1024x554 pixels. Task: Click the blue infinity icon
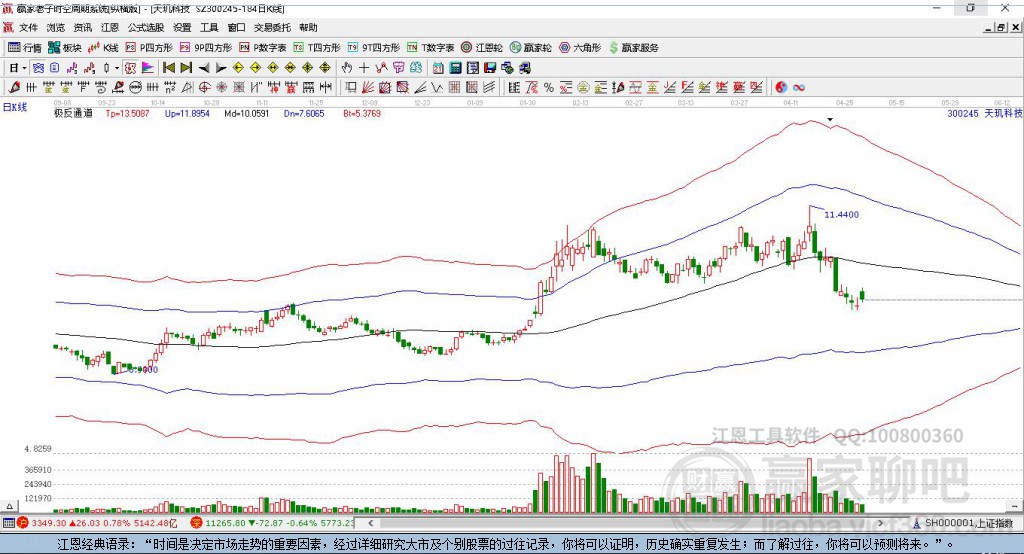[799, 88]
